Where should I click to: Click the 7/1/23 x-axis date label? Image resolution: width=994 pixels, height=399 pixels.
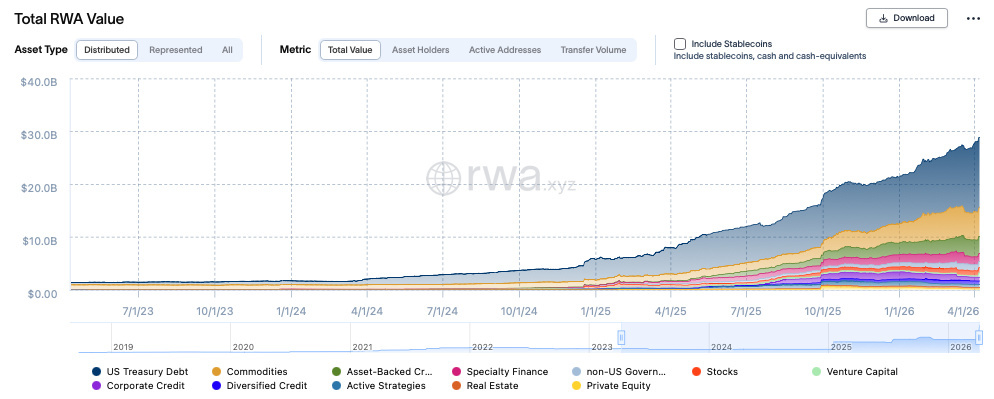pos(139,311)
